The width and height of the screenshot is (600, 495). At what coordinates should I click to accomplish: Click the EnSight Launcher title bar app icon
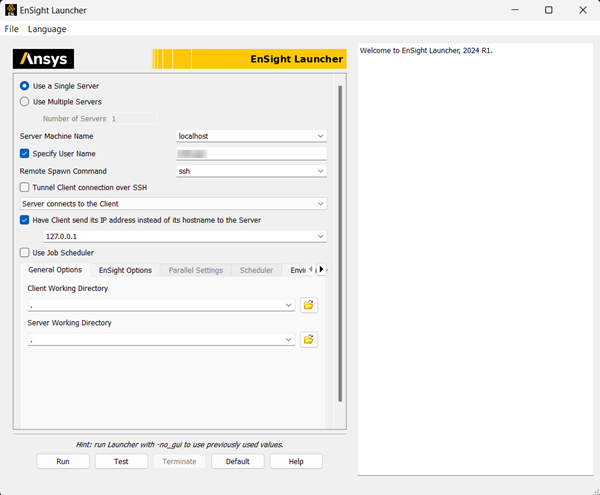(11, 10)
